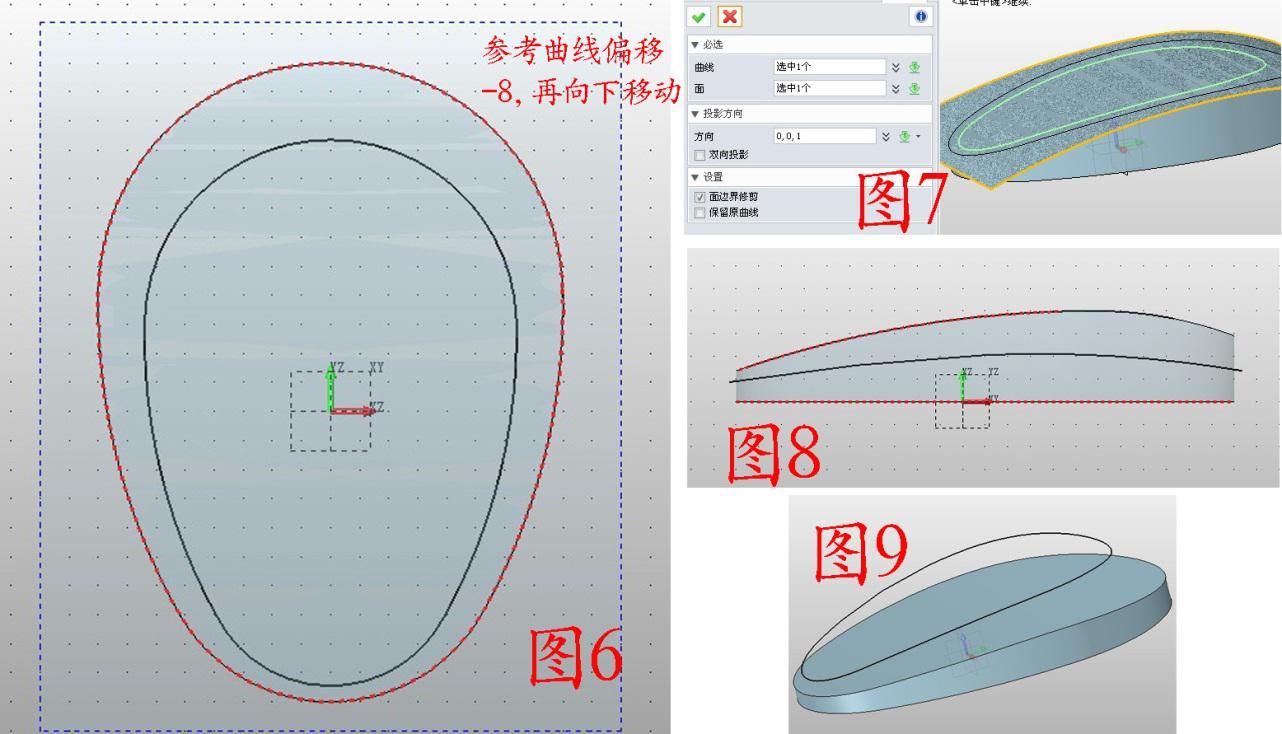Collapse the 设置 section
1282x734 pixels.
point(695,177)
